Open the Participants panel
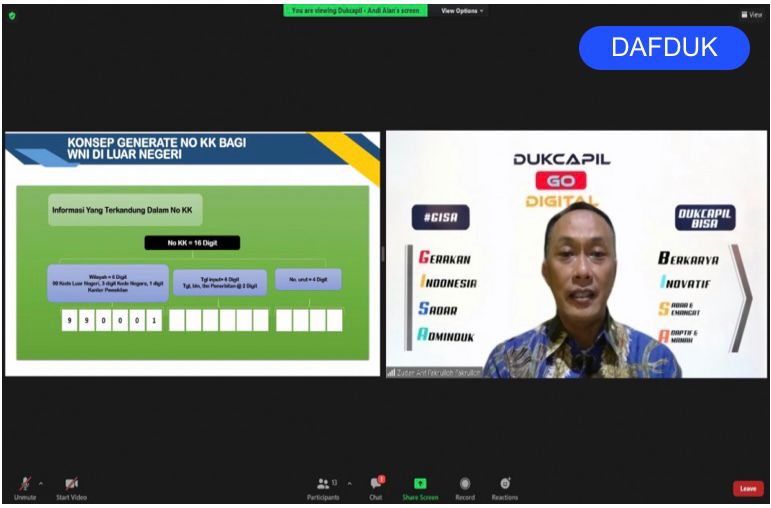Image resolution: width=771 pixels, height=508 pixels. (323, 485)
